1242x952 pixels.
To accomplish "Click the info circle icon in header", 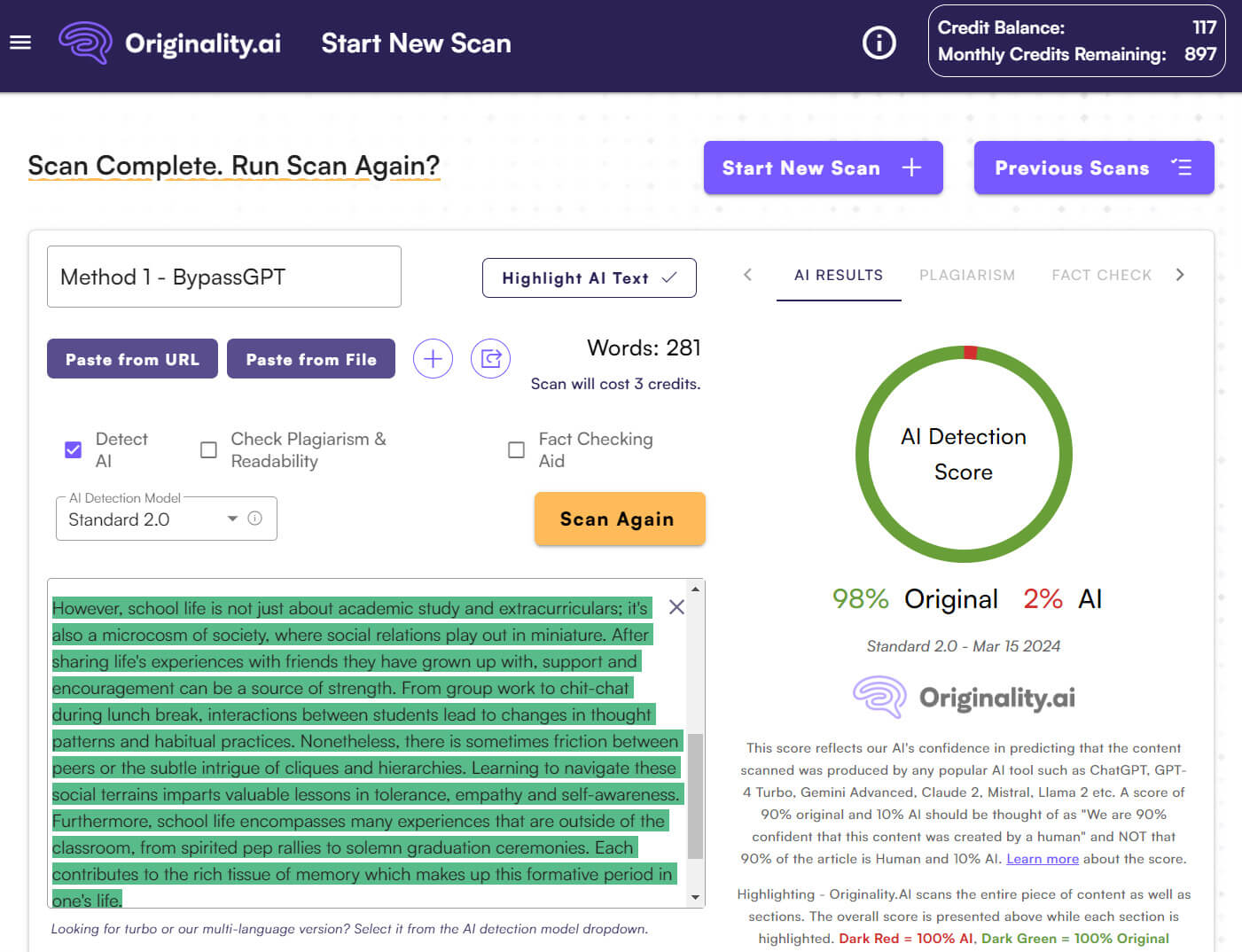I will (x=879, y=43).
